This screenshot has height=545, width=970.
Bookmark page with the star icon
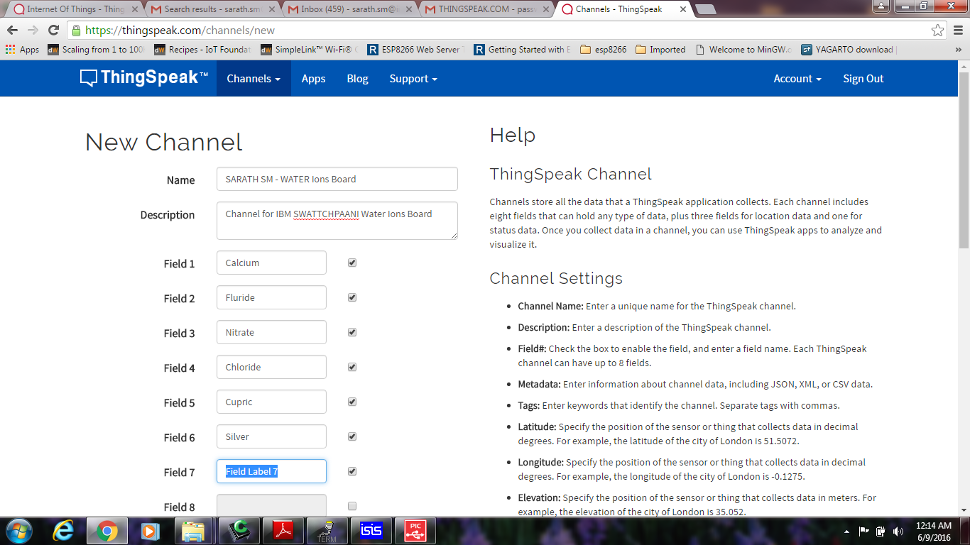(x=937, y=30)
